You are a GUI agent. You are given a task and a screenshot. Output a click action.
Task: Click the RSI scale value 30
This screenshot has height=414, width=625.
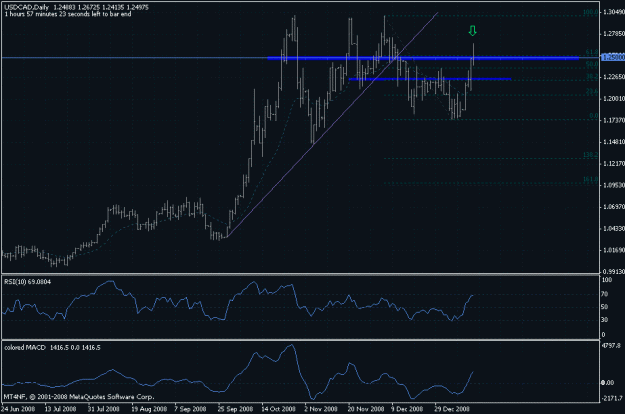pos(605,320)
